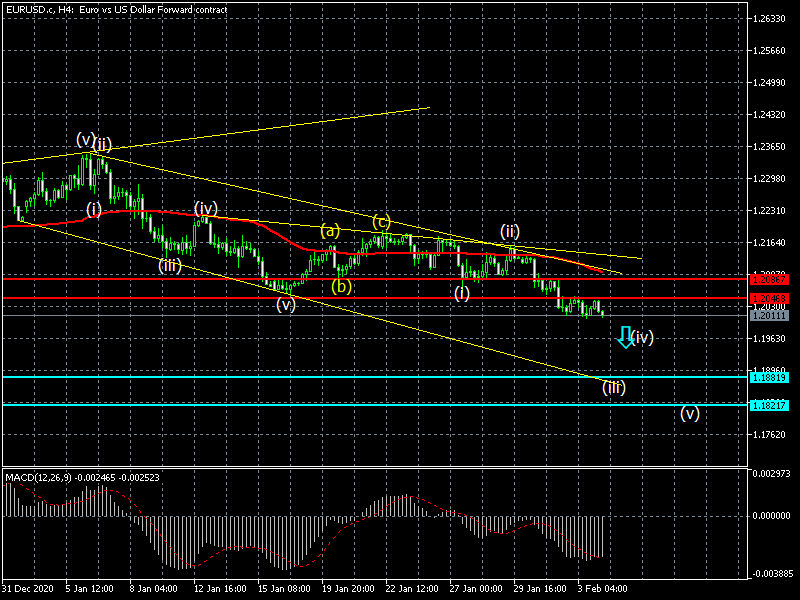Select the cyan 1.18819 price tag
Viewport: 800px width, 600px height.
click(x=769, y=378)
